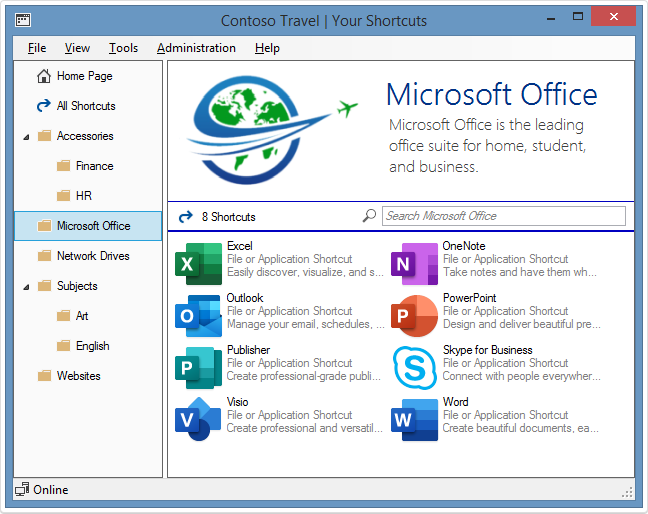
Task: Collapse the Accessories tree node
Action: point(26,137)
